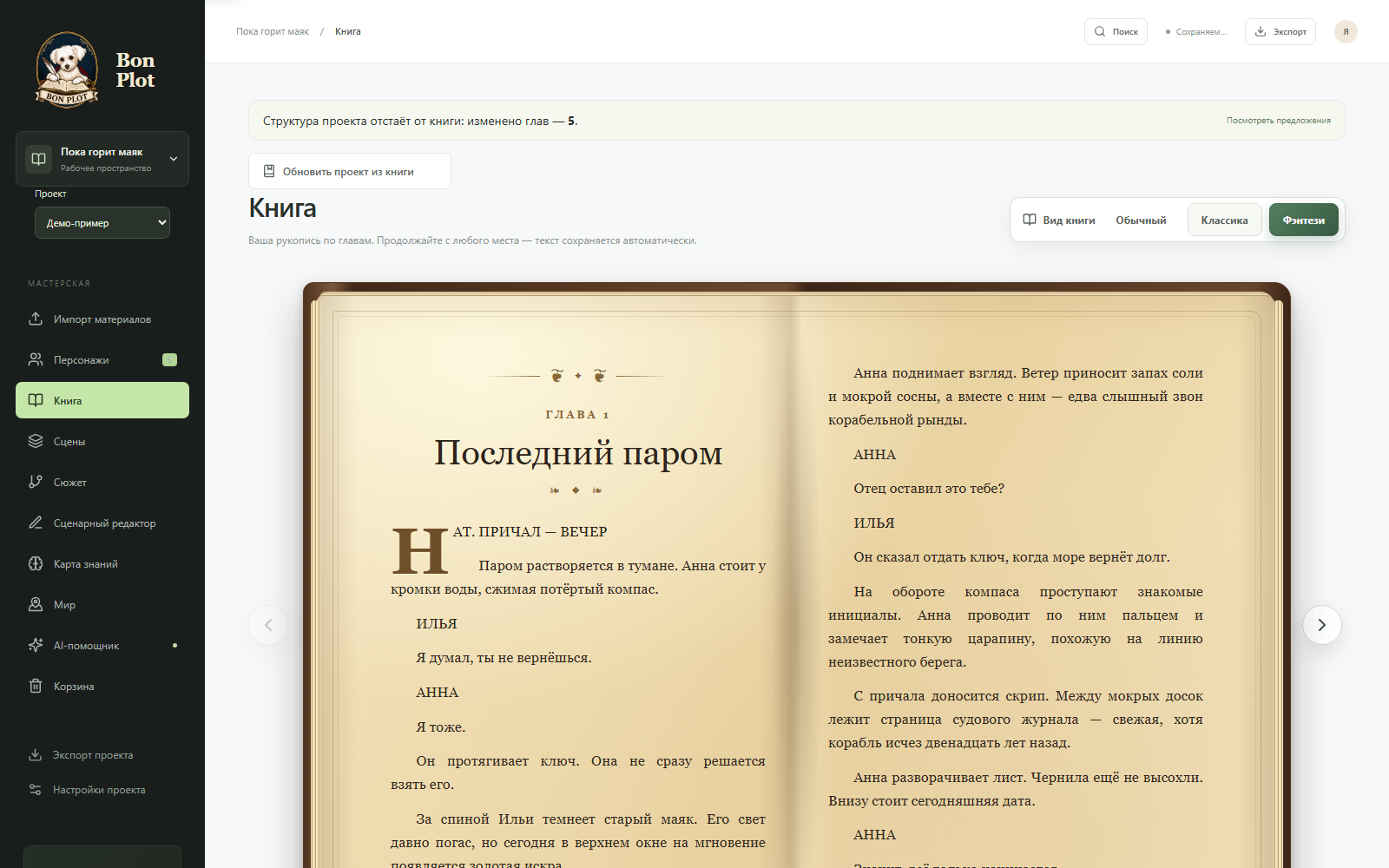Go to the next book page
1389x868 pixels.
coord(1321,625)
